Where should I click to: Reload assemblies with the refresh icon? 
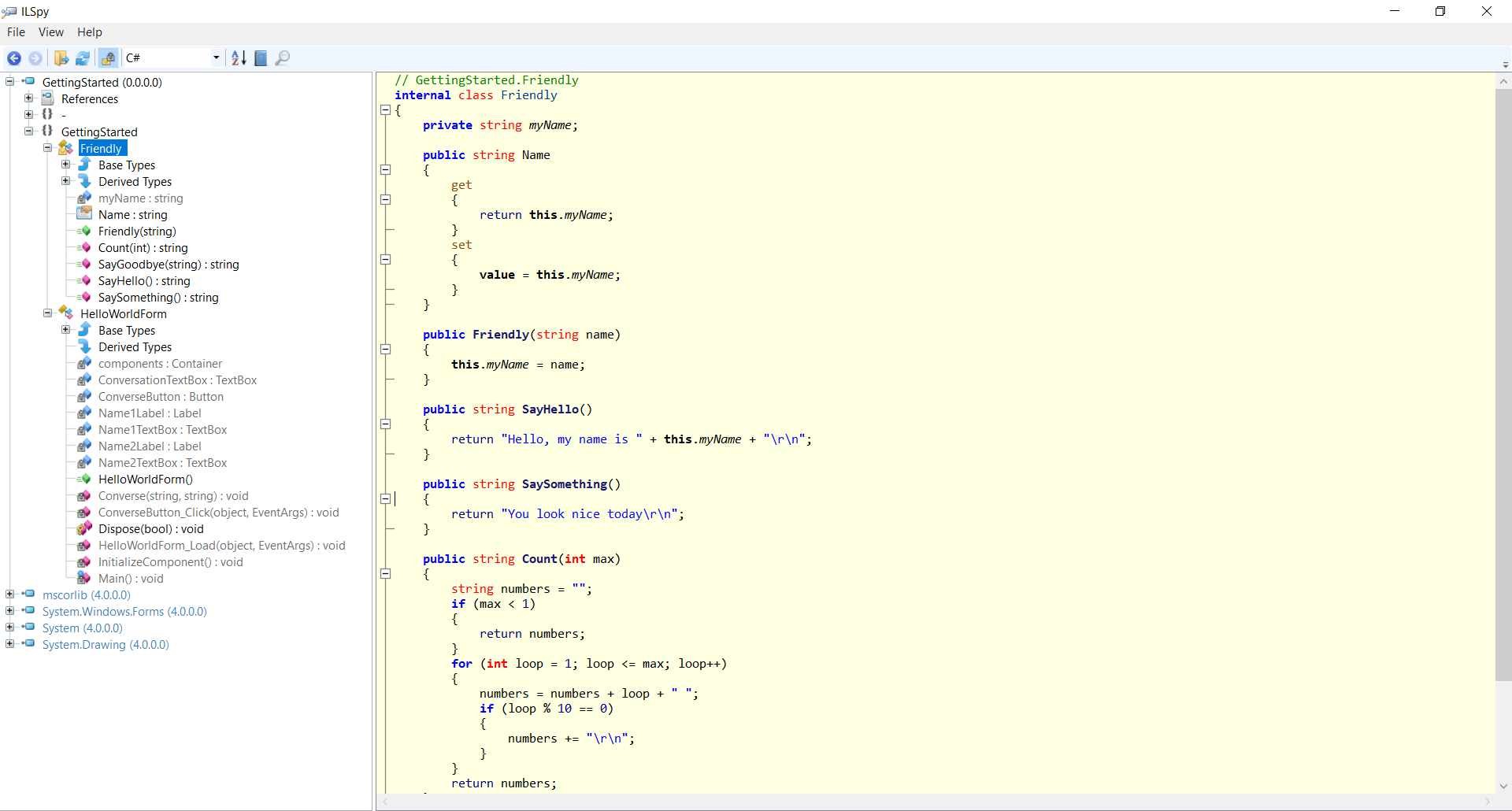pos(83,58)
